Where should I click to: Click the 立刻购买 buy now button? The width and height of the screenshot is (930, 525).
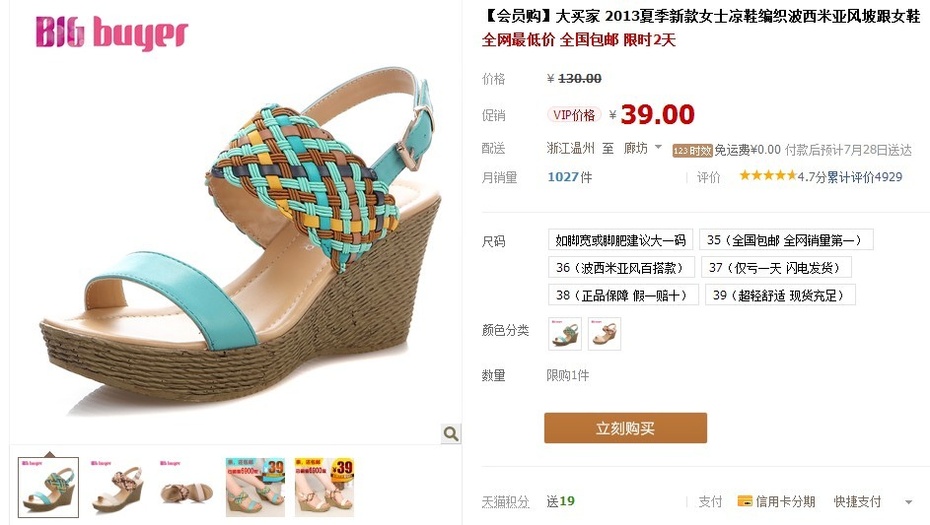coord(625,428)
